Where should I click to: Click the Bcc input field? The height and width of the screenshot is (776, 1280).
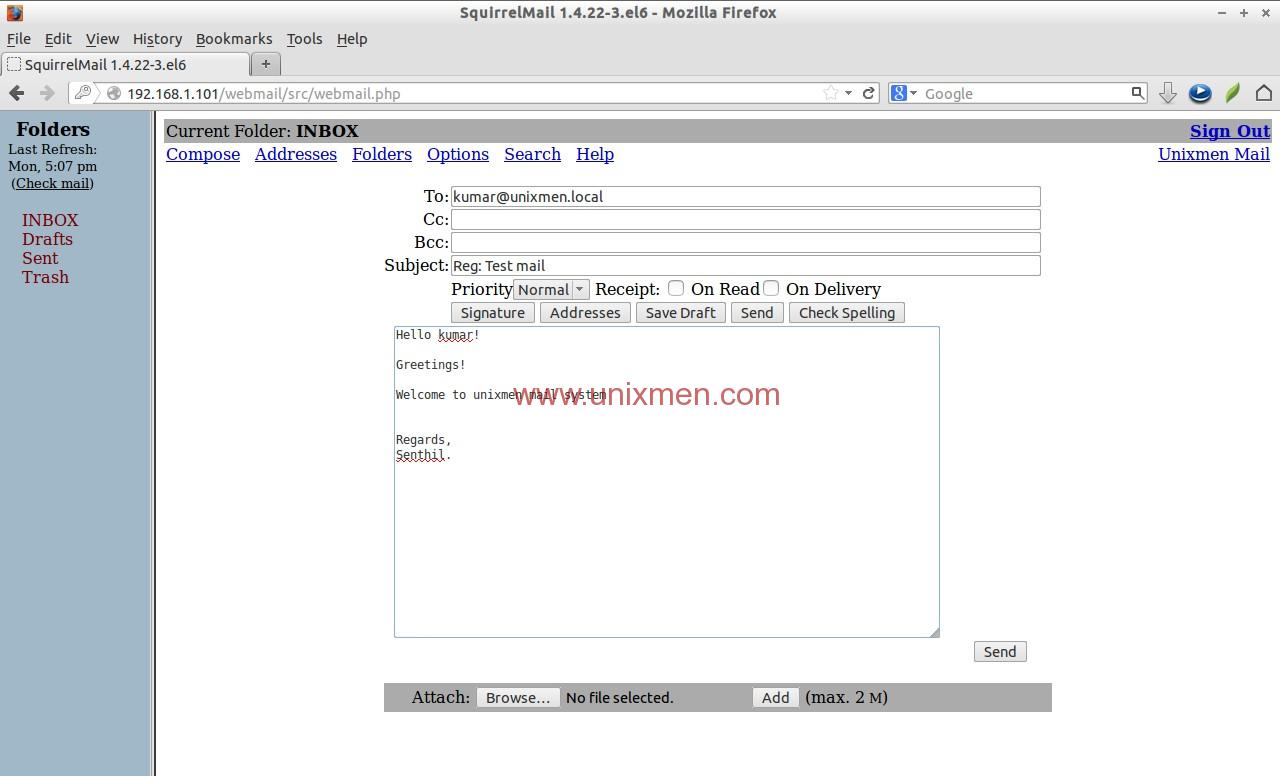pos(746,242)
